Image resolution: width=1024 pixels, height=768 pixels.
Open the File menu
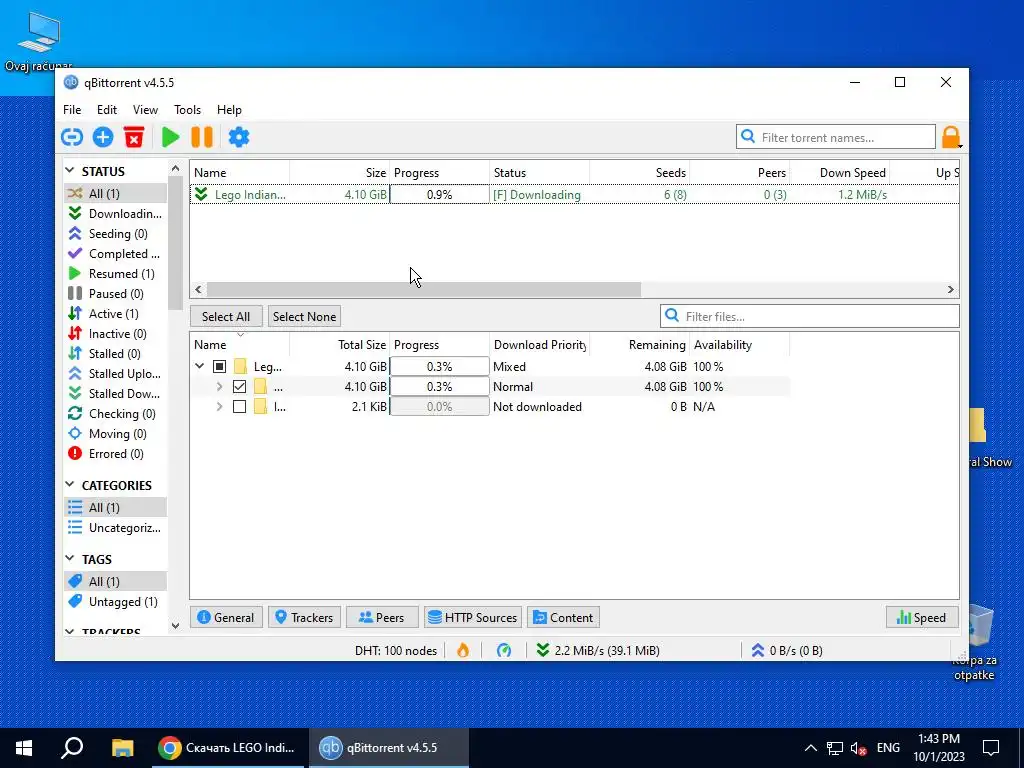click(72, 110)
